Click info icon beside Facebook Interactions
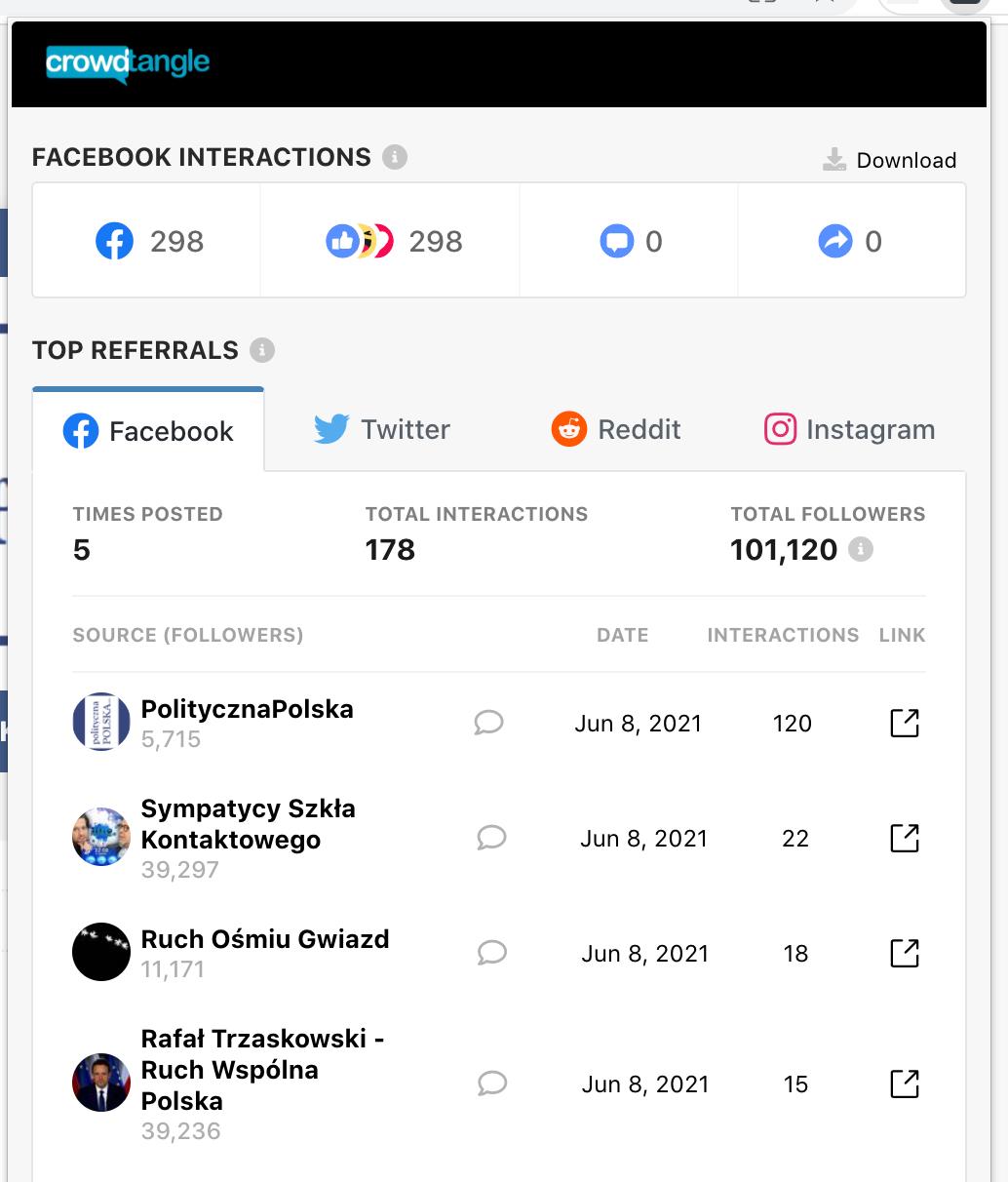This screenshot has width=1008, height=1182. (x=395, y=157)
